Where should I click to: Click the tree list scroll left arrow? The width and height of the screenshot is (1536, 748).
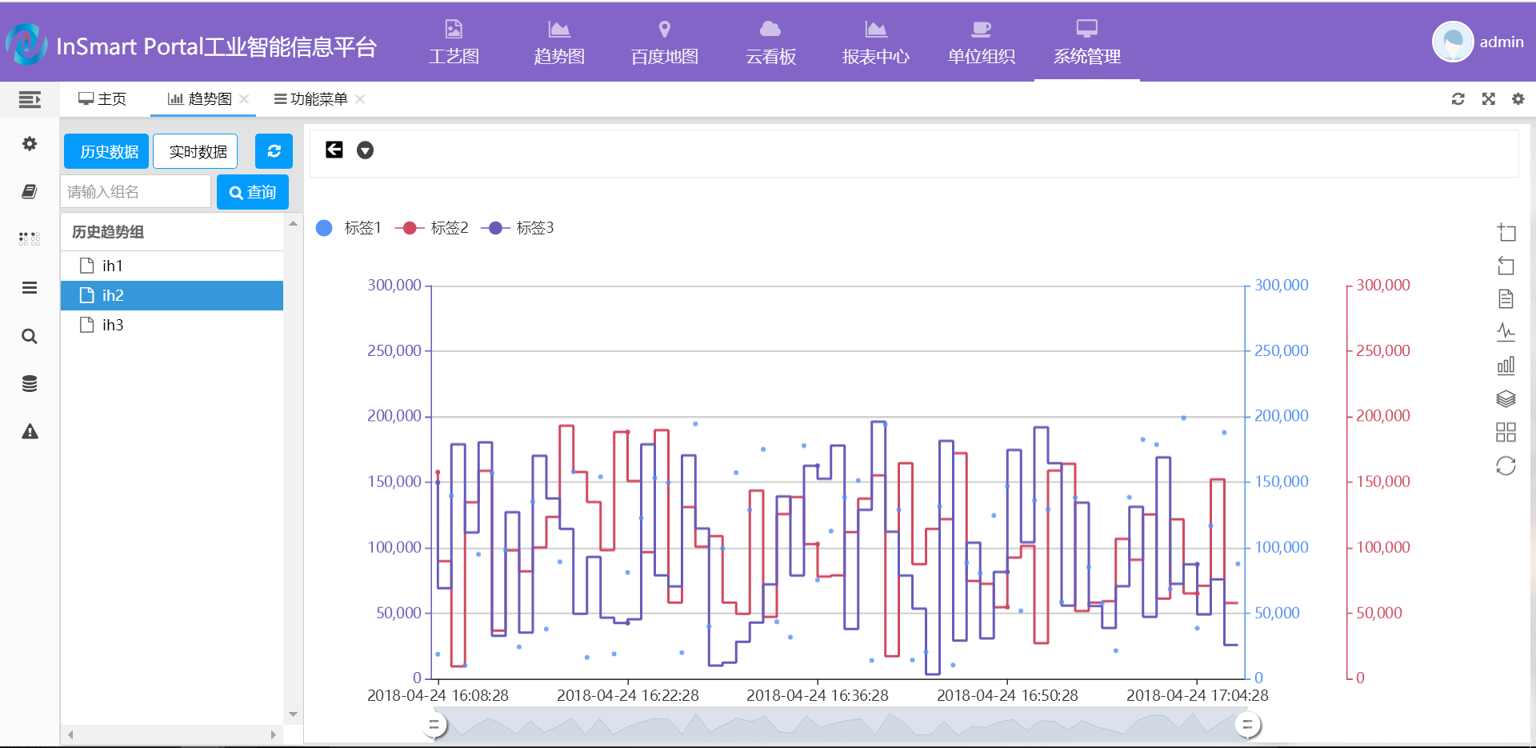coord(70,735)
